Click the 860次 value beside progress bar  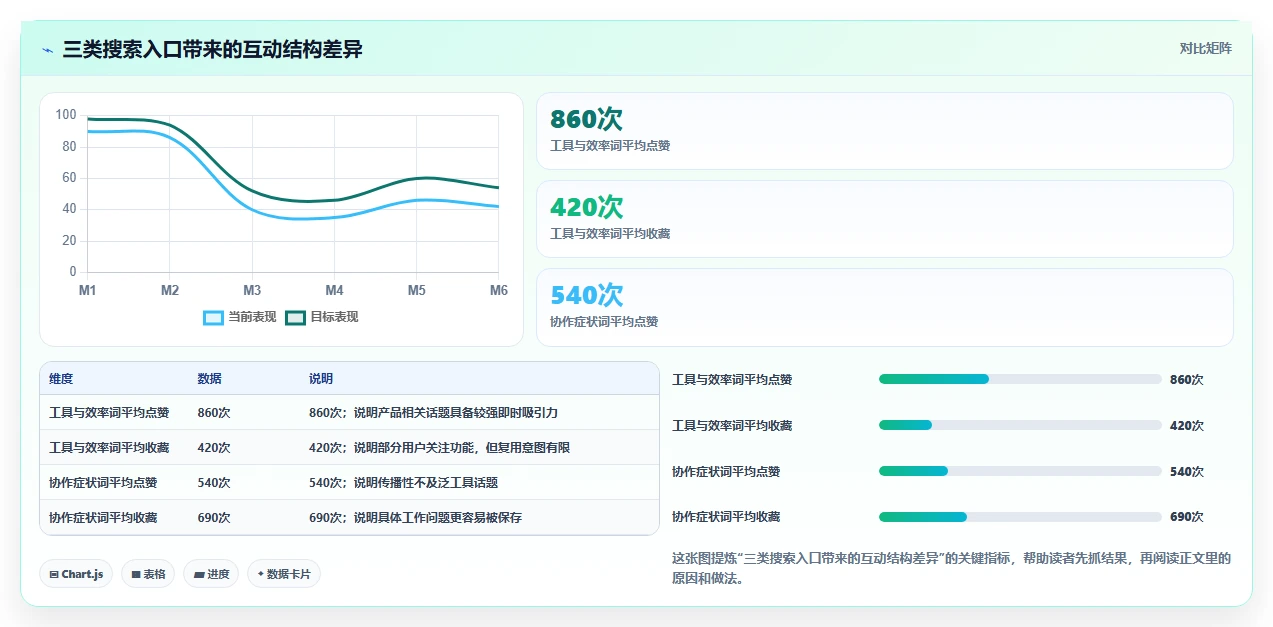(1187, 380)
